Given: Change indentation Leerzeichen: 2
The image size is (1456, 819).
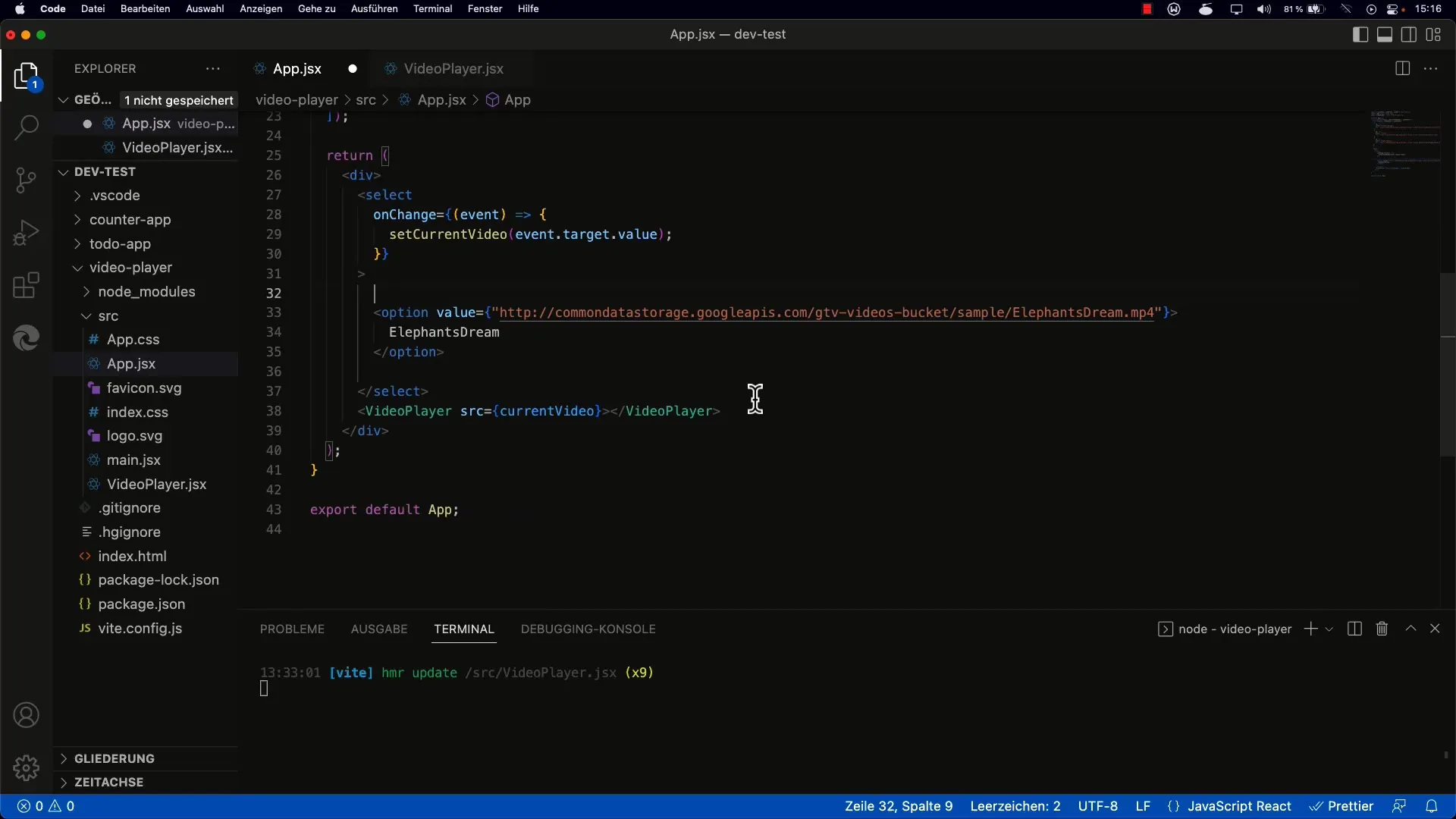Looking at the screenshot, I should tap(1015, 806).
